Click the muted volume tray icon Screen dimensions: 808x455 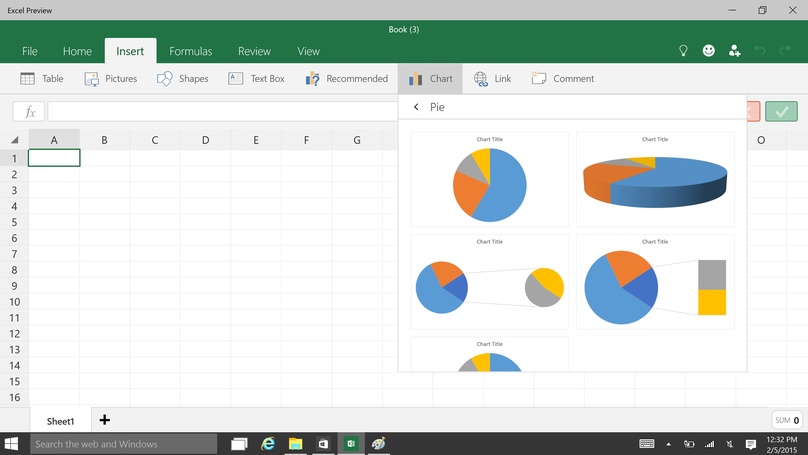(x=730, y=444)
